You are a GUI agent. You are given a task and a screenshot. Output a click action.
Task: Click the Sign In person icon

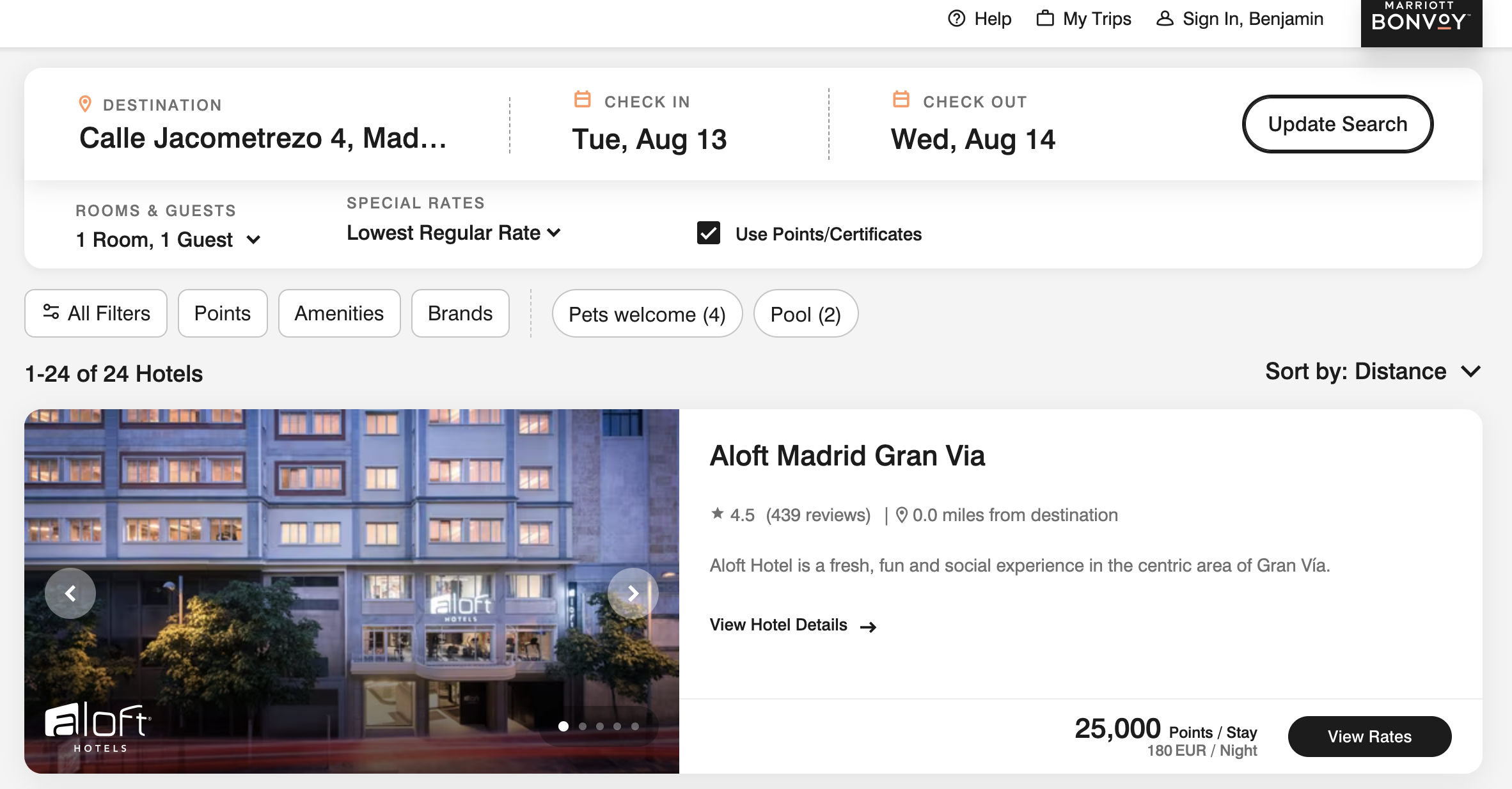click(1165, 19)
